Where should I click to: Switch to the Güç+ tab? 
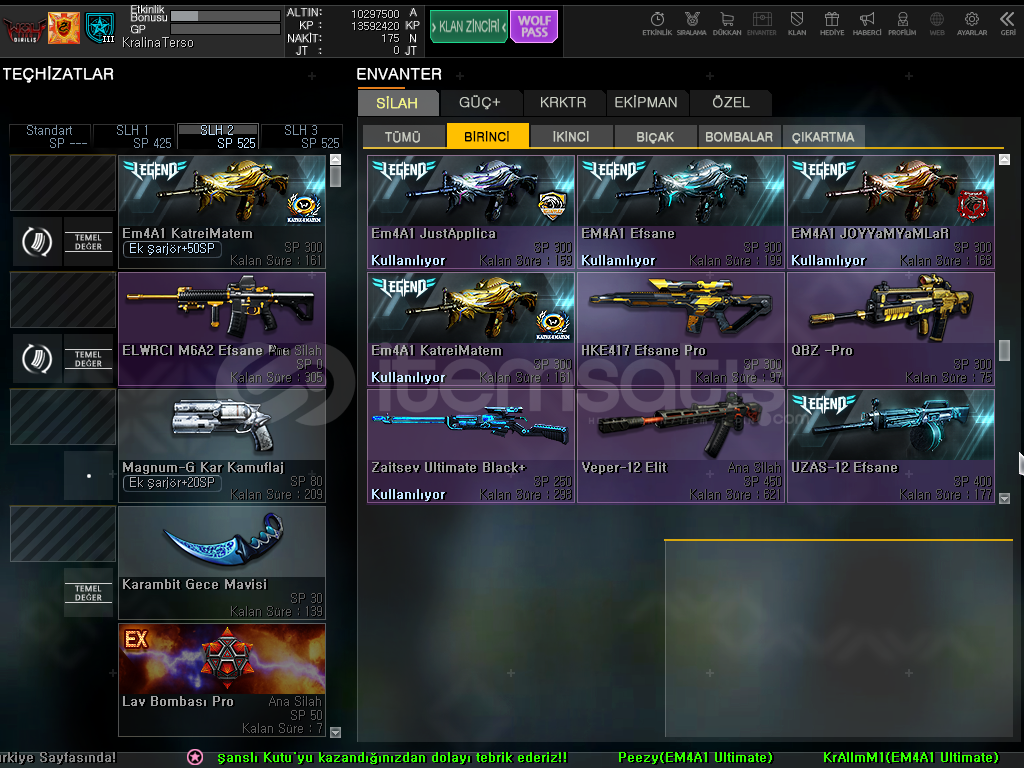480,103
